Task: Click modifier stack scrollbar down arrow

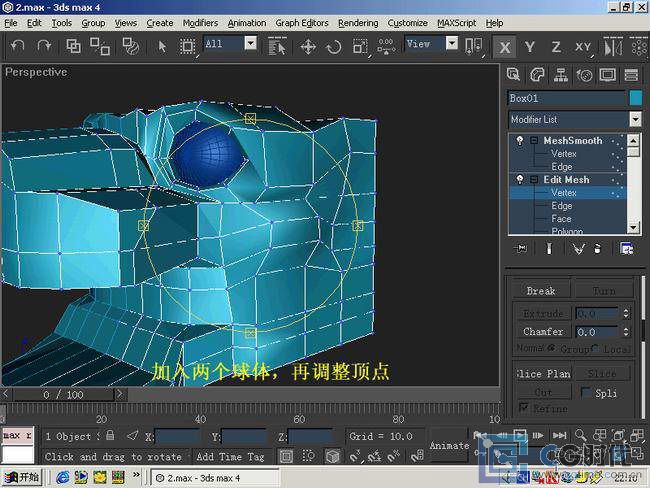Action: pyautogui.click(x=633, y=227)
